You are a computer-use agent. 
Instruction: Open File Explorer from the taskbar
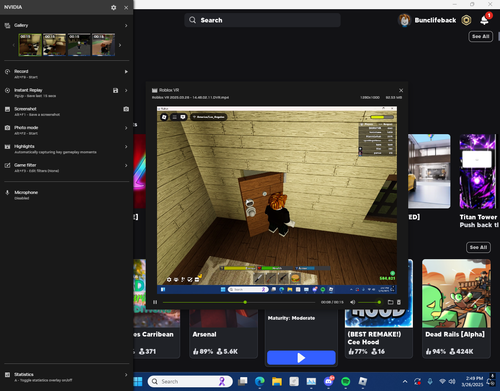(x=277, y=381)
